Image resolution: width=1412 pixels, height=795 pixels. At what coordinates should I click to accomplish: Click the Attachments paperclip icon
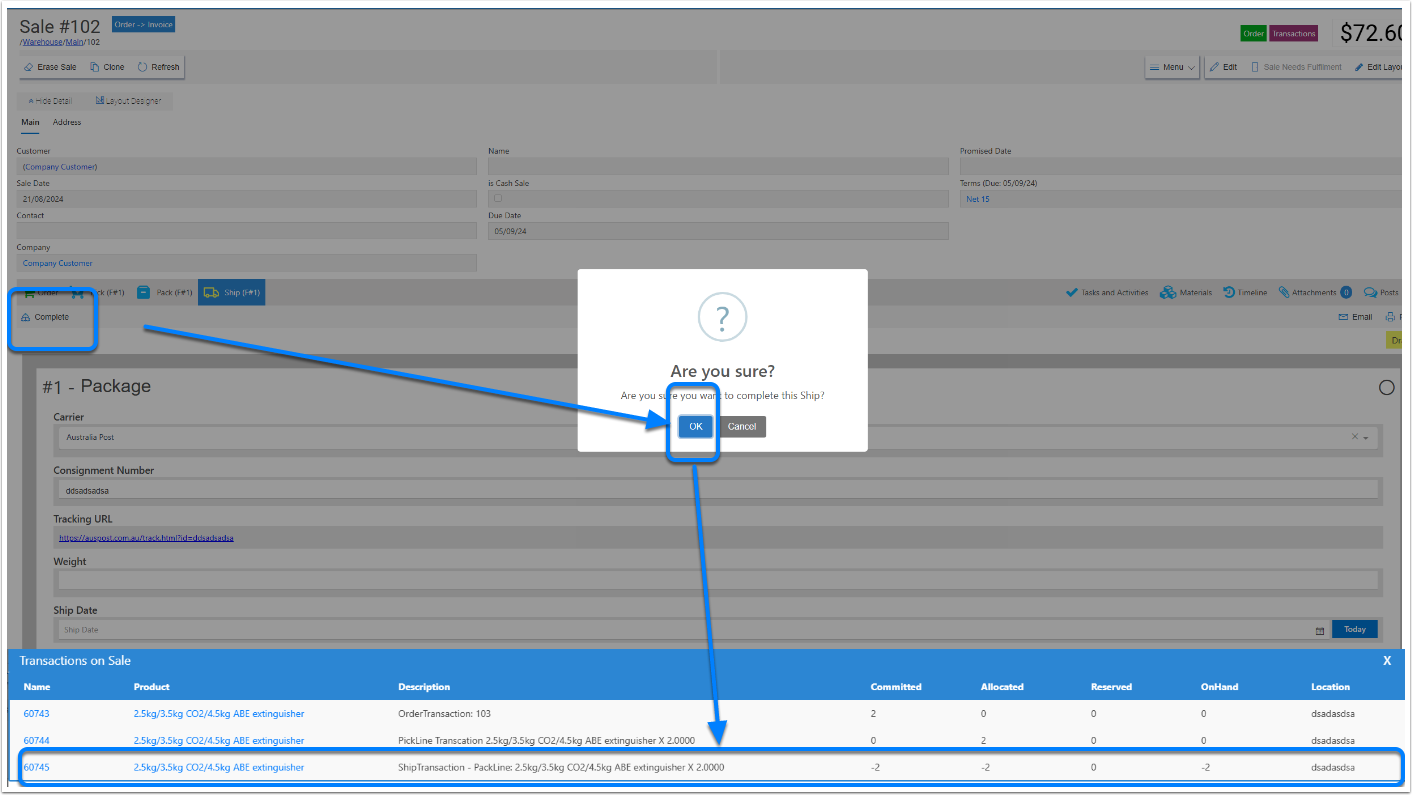1283,293
